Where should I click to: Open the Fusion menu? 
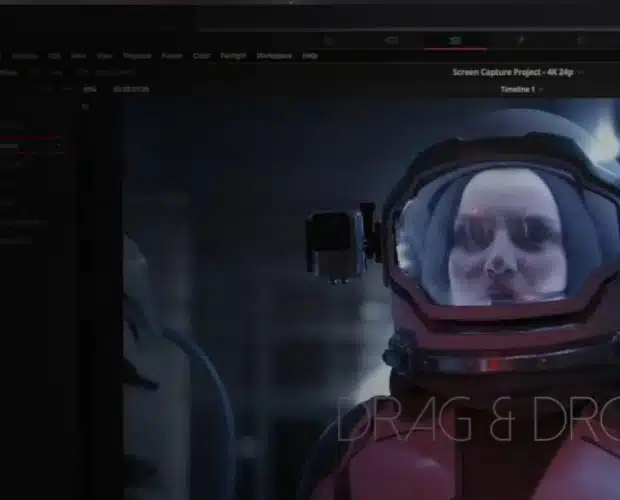pos(172,56)
